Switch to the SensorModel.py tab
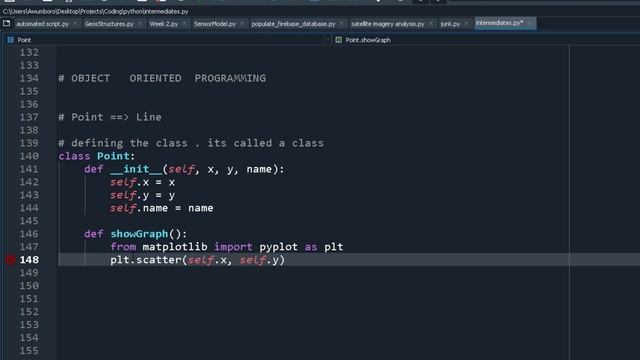Image resolution: width=640 pixels, height=360 pixels. point(215,24)
